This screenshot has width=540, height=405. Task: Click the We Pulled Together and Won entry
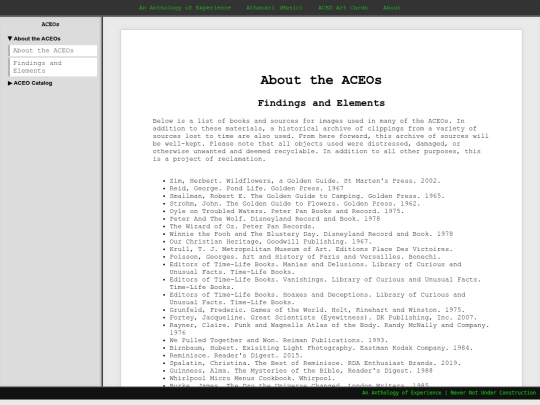click(x=279, y=340)
